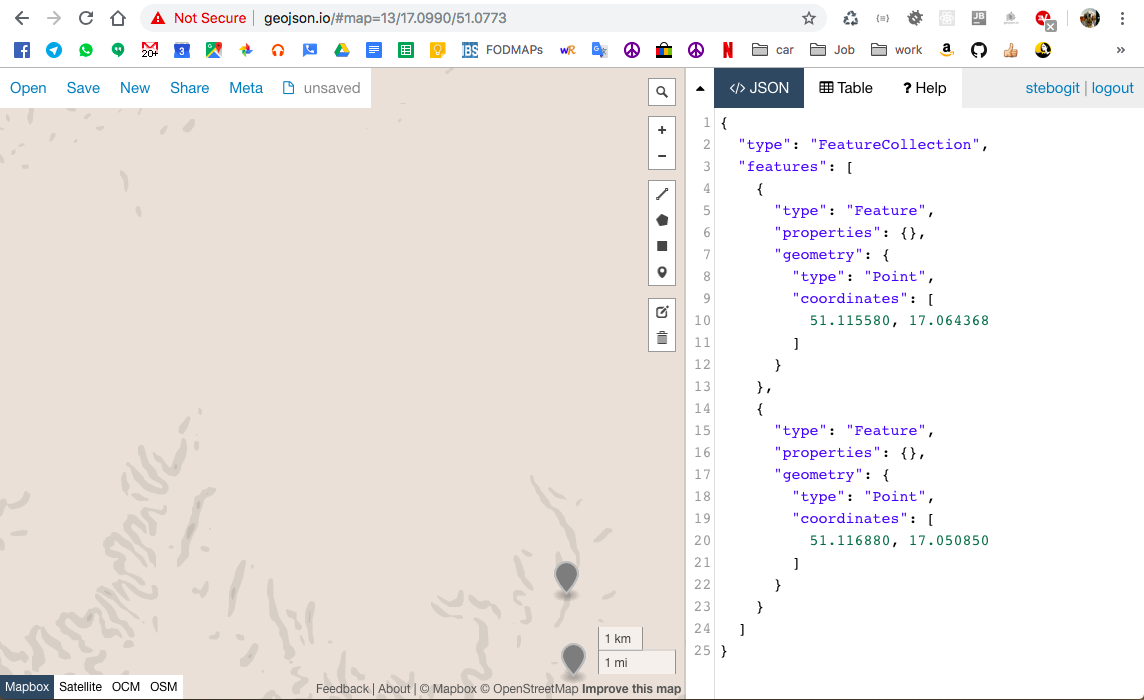Switch basemap to Satellite
1144x700 pixels.
80,687
